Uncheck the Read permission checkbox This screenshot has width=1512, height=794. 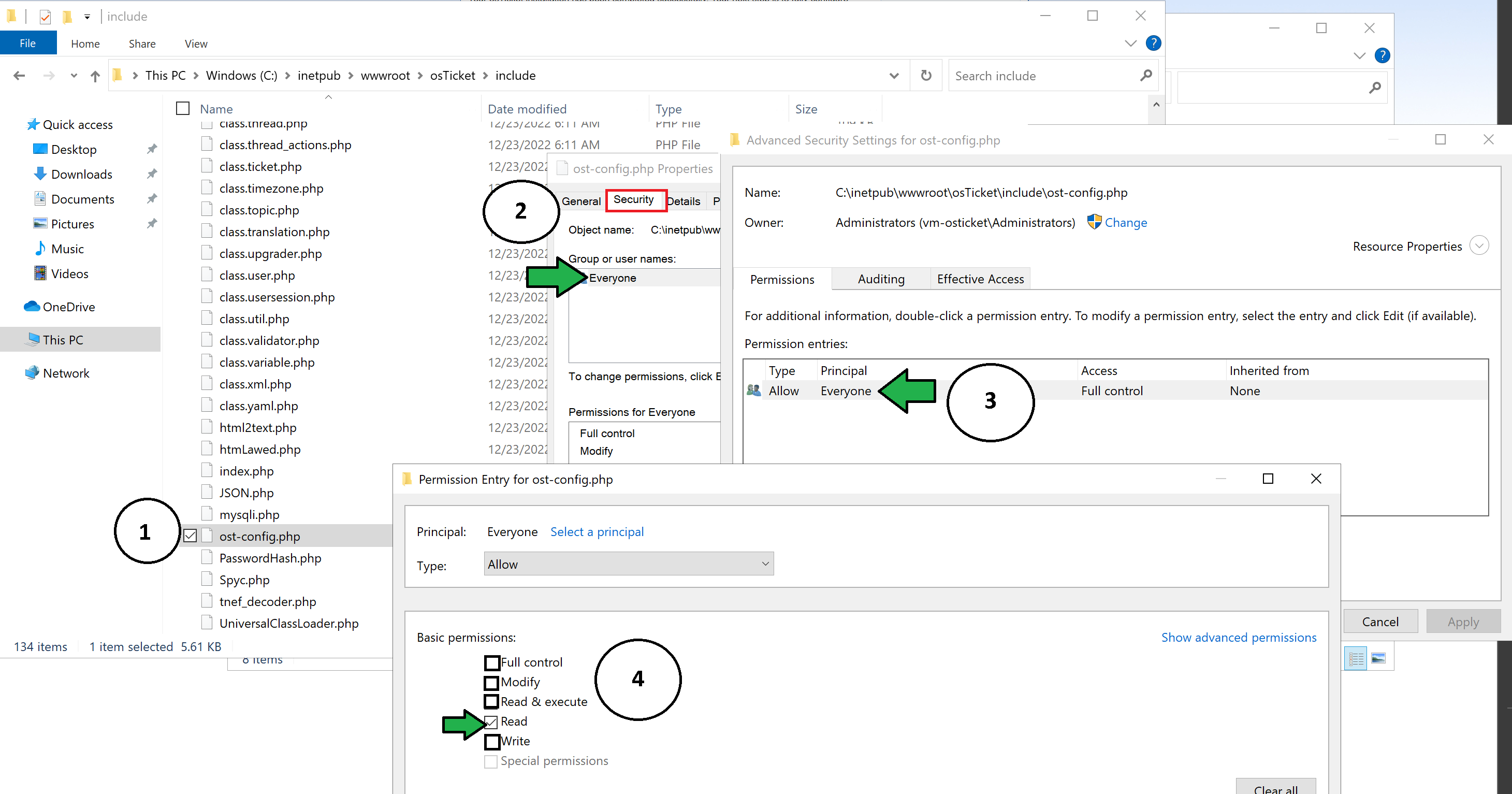point(491,722)
